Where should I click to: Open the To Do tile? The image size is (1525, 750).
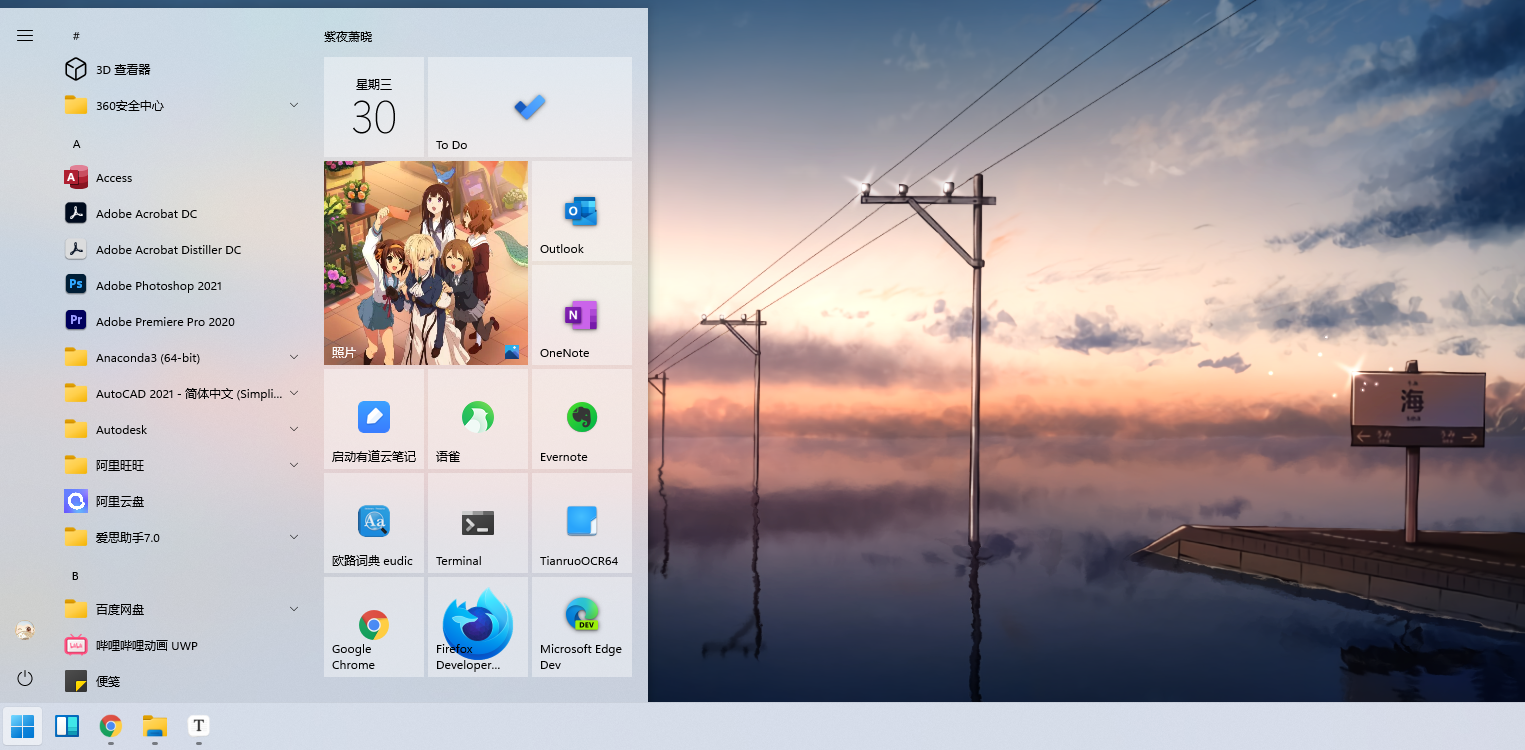point(530,107)
